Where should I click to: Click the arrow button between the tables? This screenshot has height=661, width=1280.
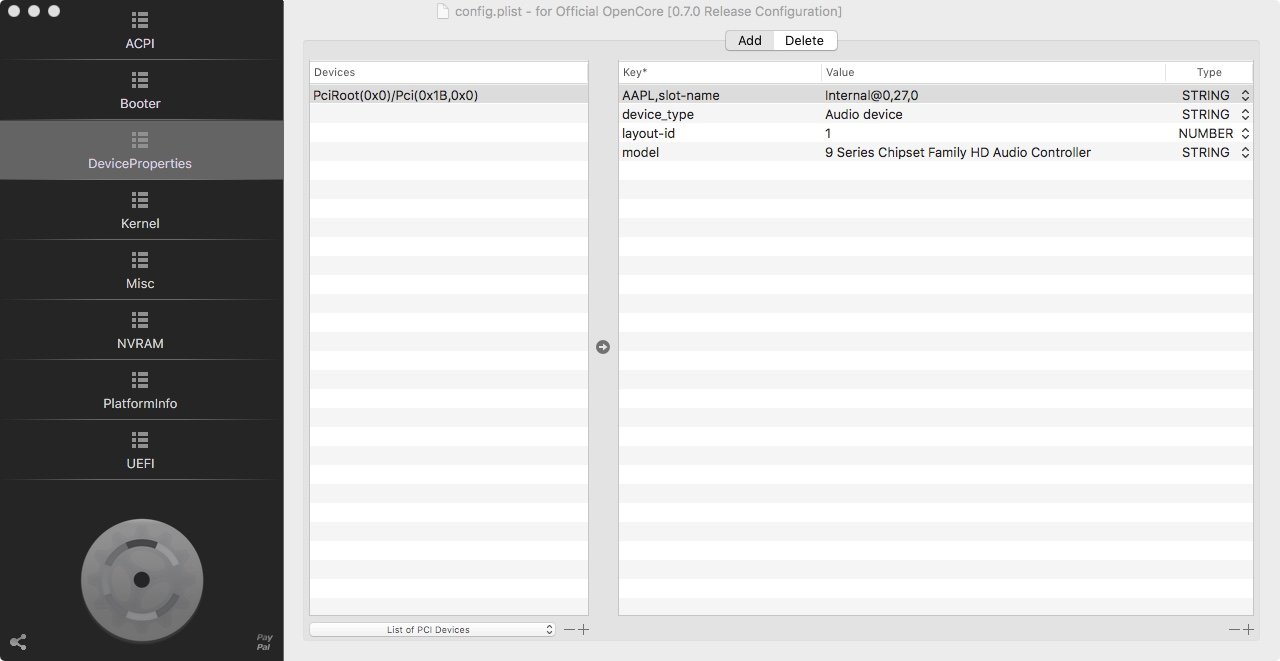click(x=603, y=347)
